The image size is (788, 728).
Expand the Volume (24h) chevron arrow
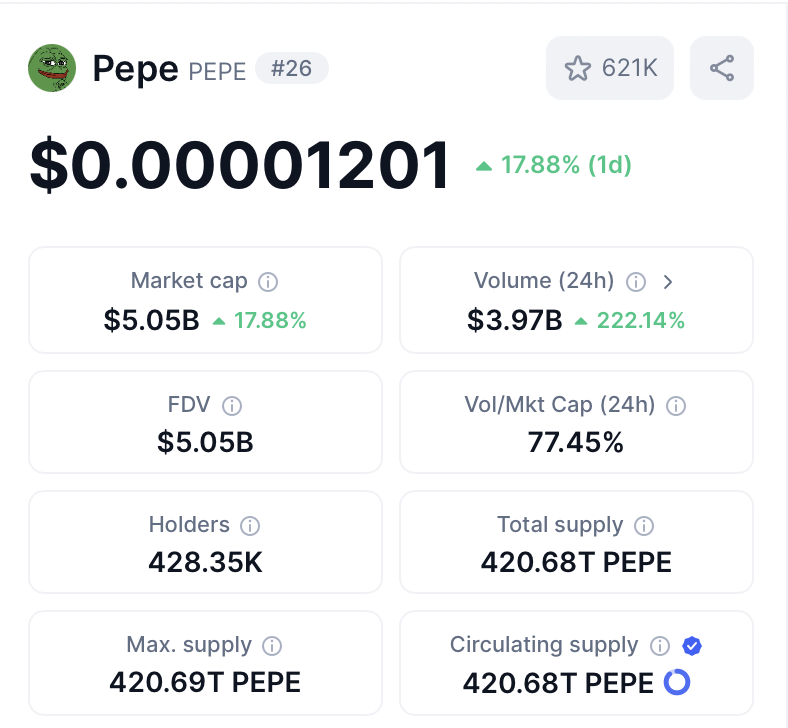tap(668, 282)
